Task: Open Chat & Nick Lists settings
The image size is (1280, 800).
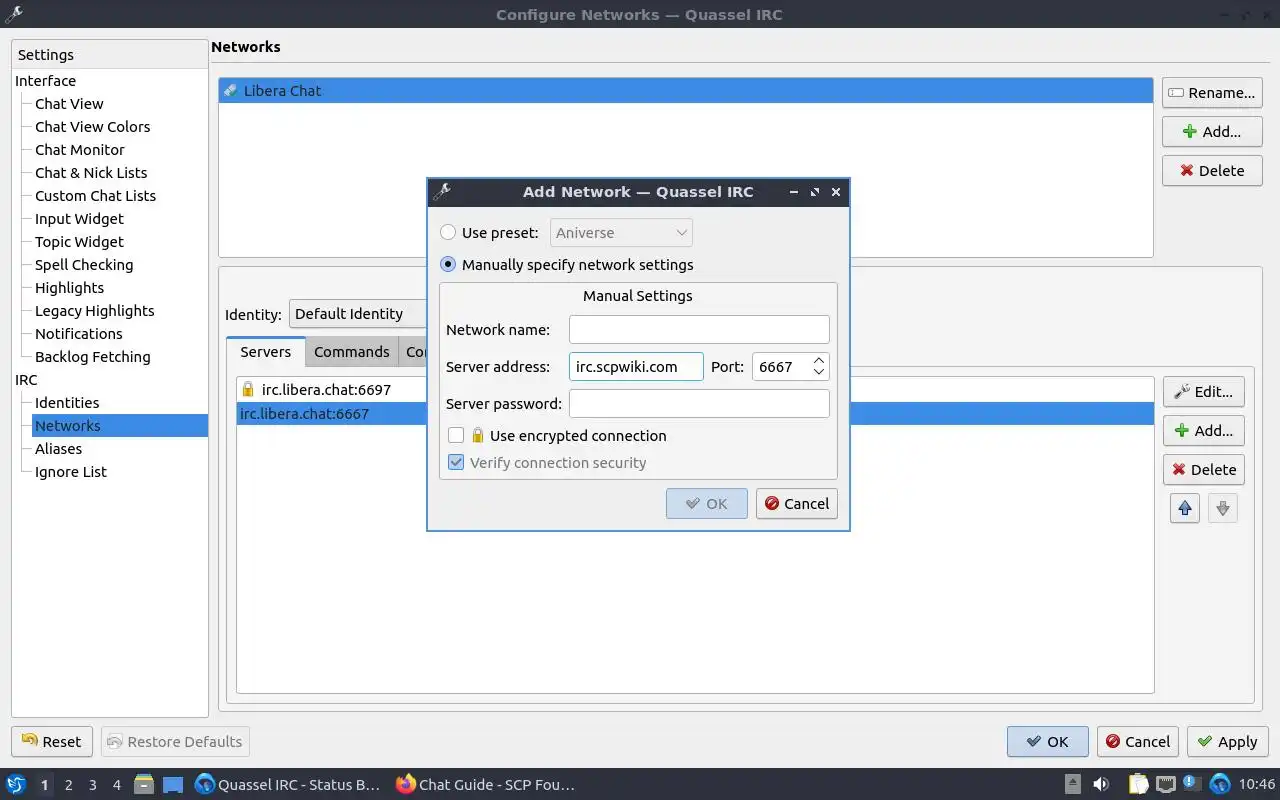Action: 91,173
